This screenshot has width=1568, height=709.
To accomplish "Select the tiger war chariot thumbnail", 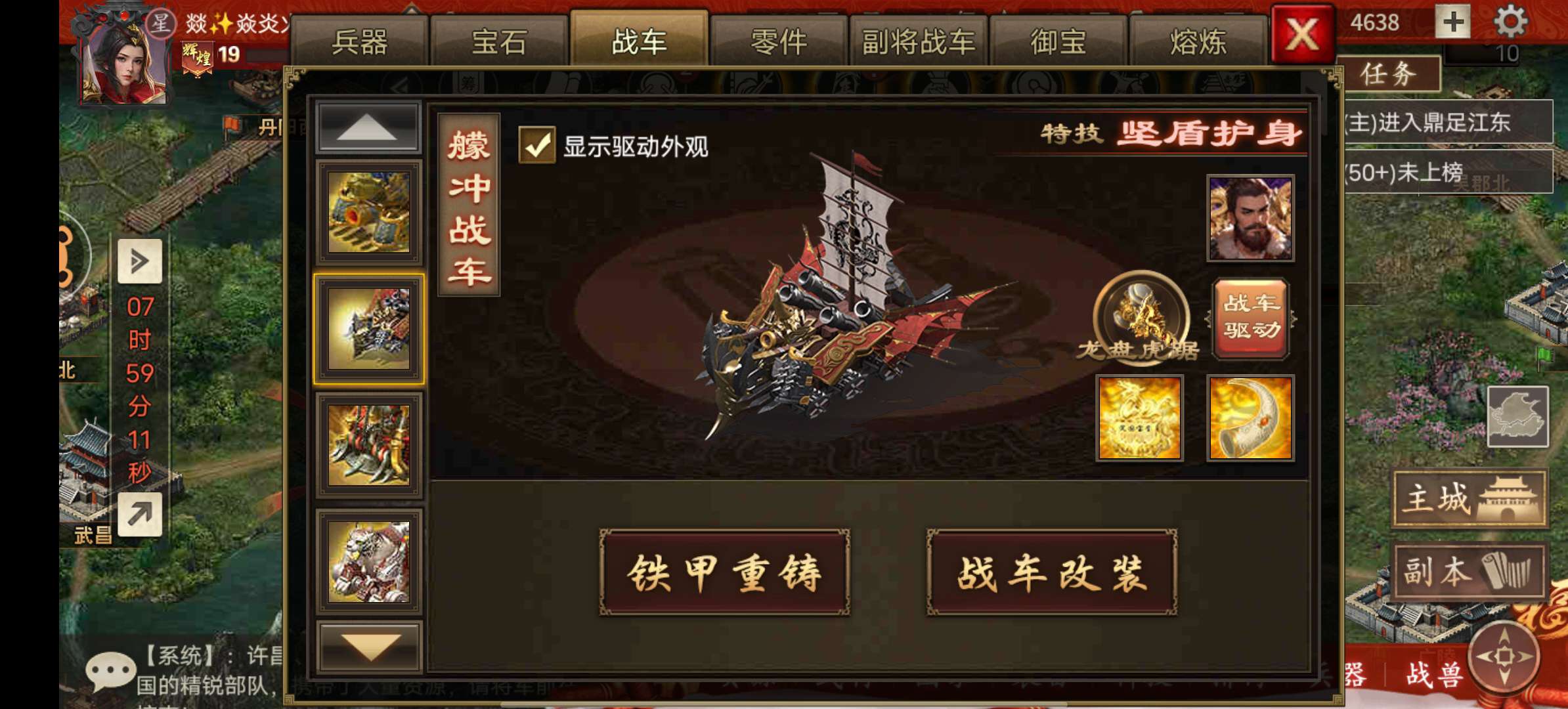I will click(x=369, y=562).
